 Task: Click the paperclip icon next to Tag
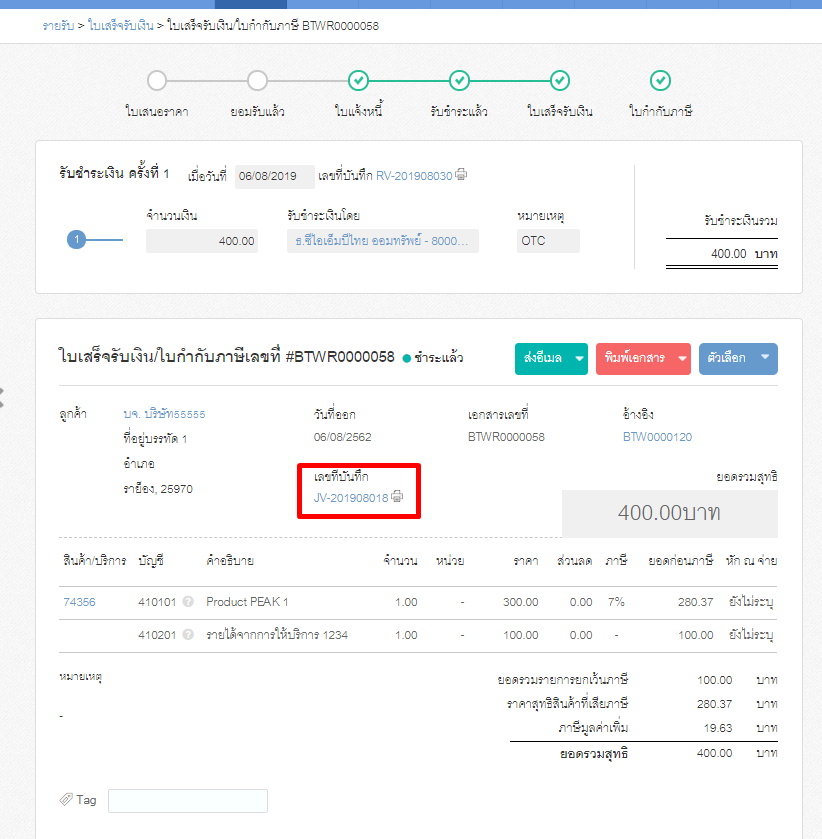68,799
